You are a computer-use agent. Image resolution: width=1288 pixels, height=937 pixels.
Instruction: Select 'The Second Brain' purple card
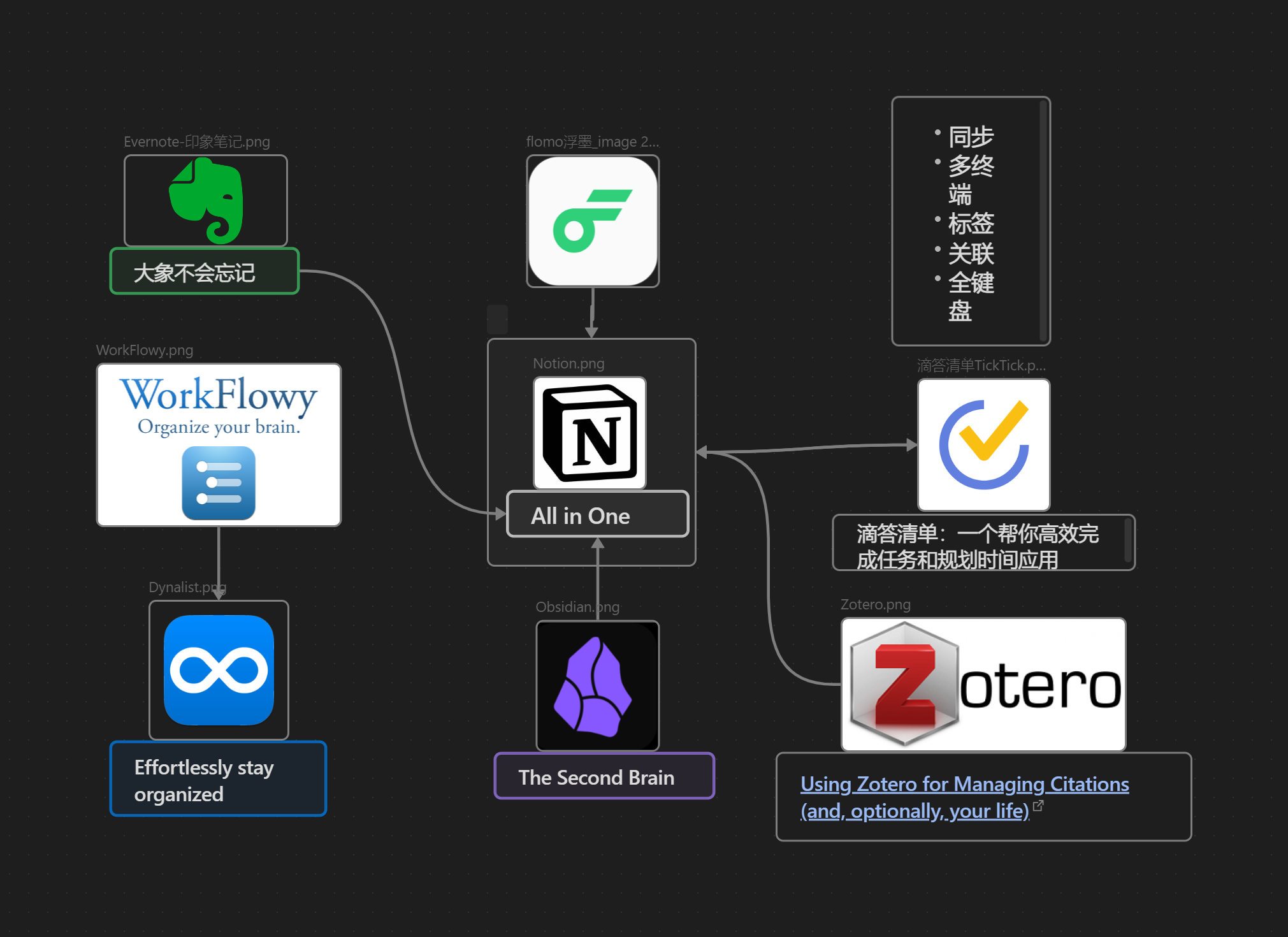(x=604, y=776)
